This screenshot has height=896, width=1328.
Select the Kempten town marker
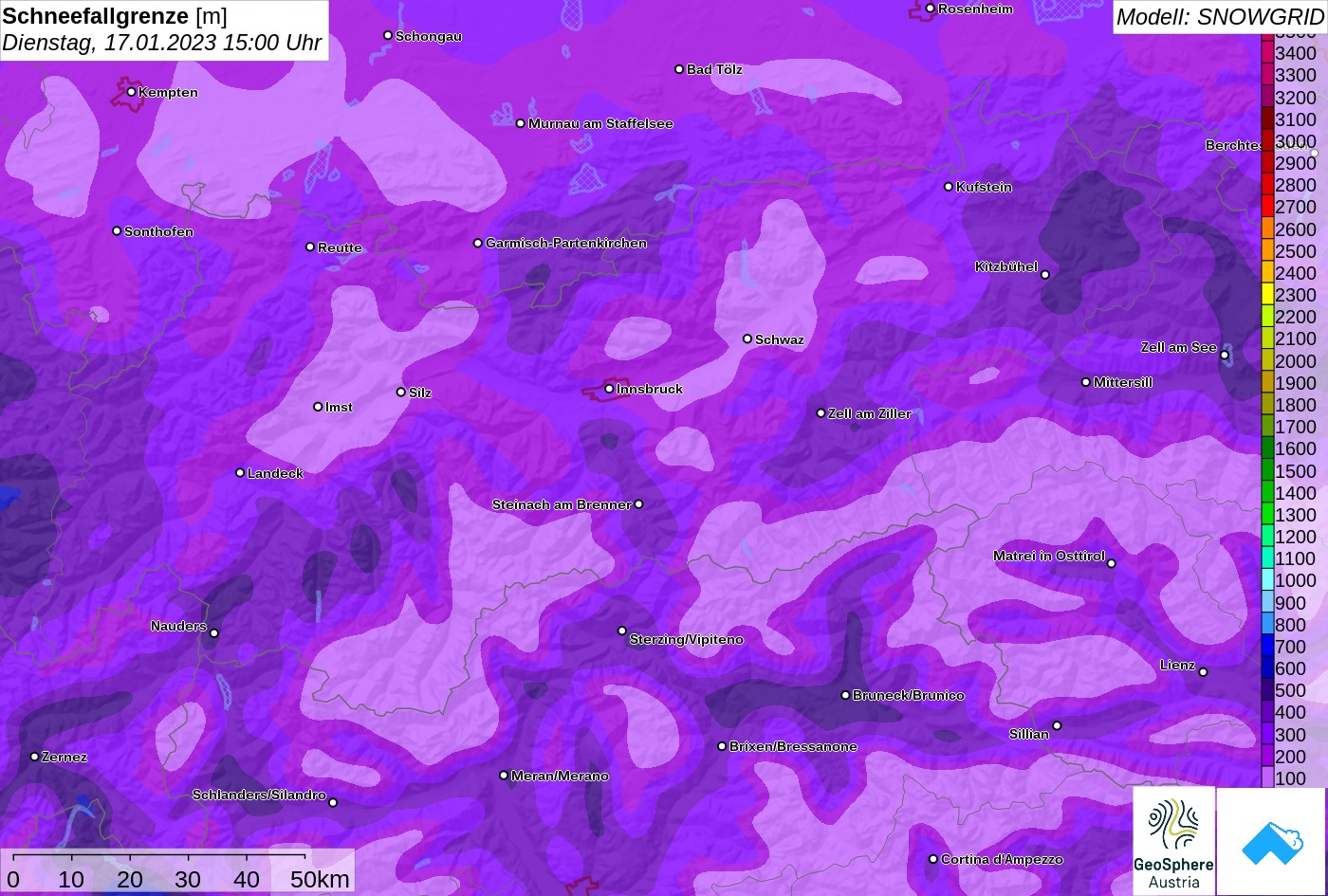[131, 92]
